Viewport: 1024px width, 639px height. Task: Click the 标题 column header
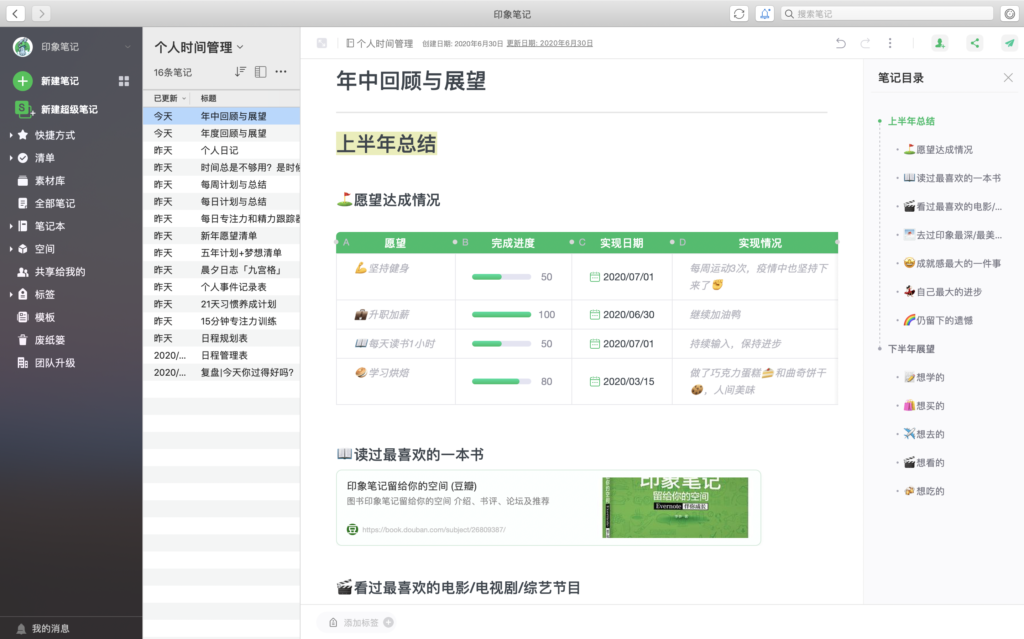(x=208, y=98)
